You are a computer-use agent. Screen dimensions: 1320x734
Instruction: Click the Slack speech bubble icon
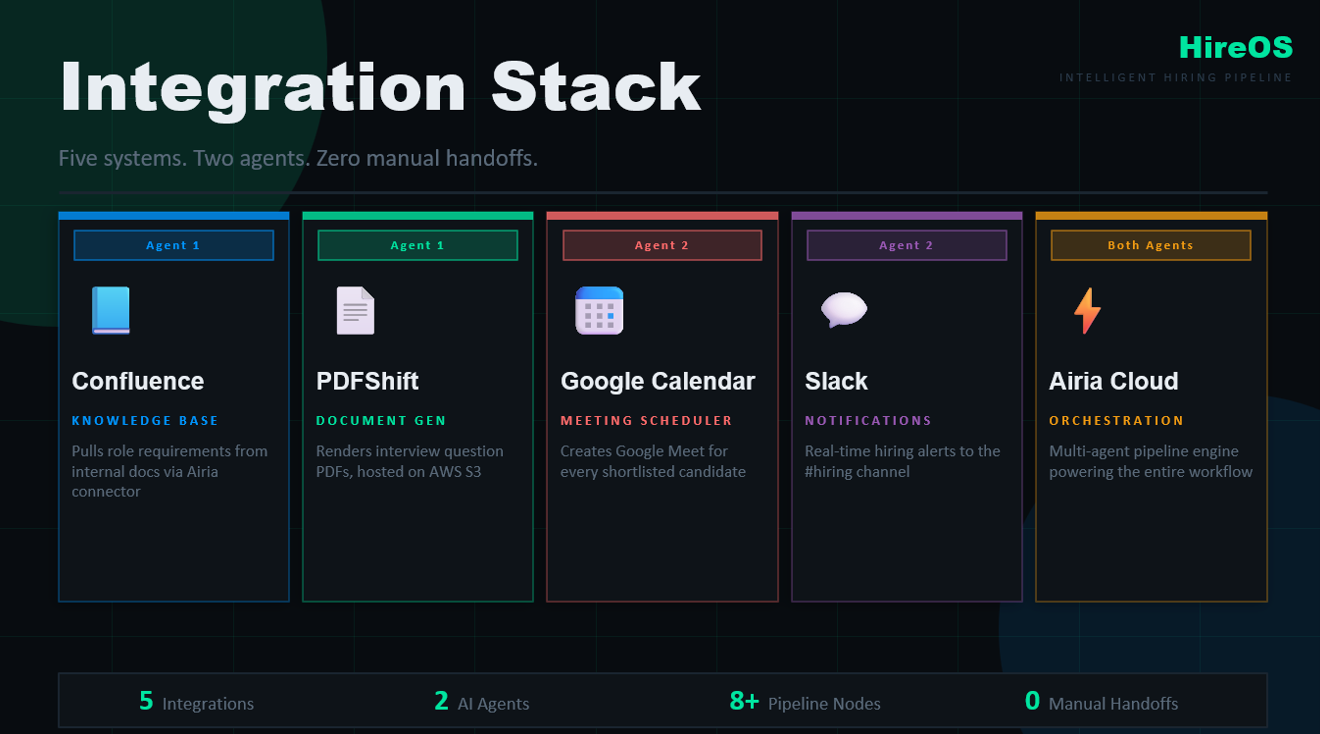pyautogui.click(x=844, y=310)
